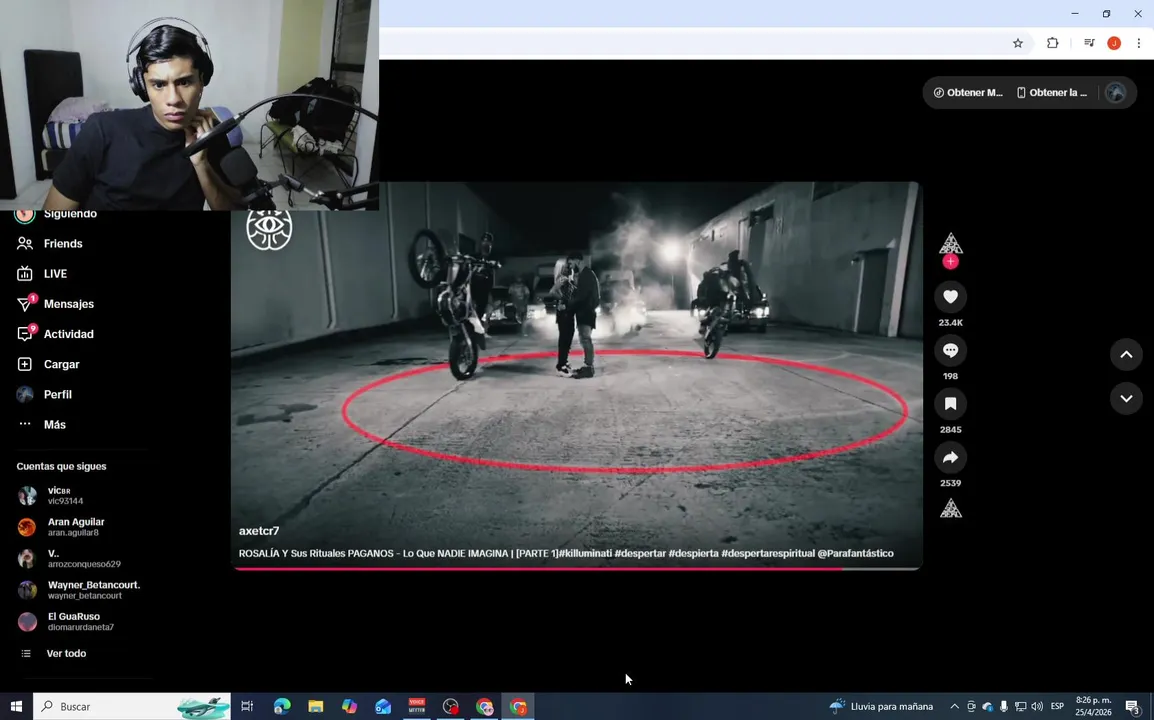Go to the previous video with up arrow
1154x720 pixels.
[1126, 355]
